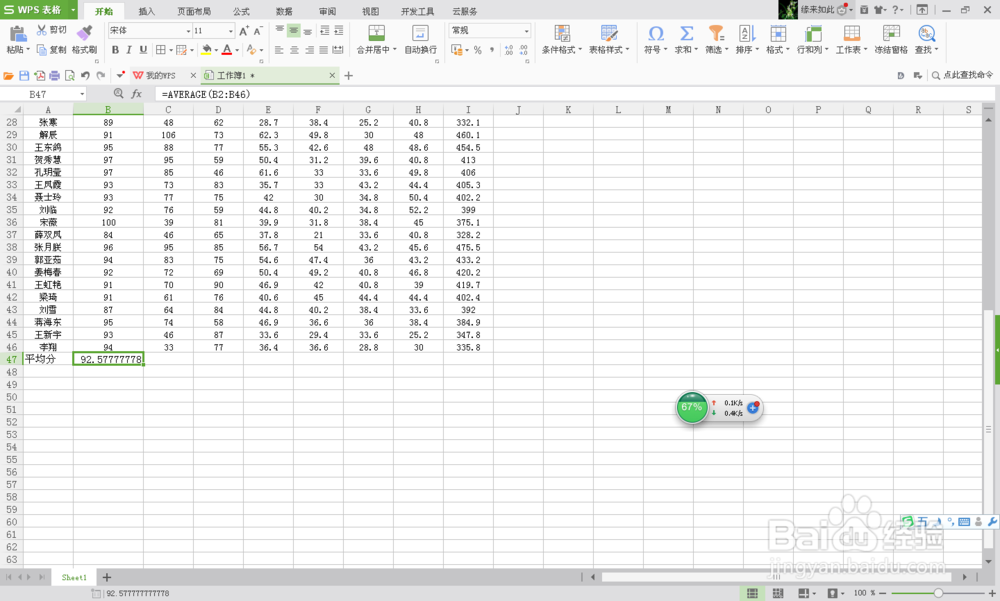Toggle middle vertical alignment
Screen dimensions: 1000x601
click(x=293, y=31)
